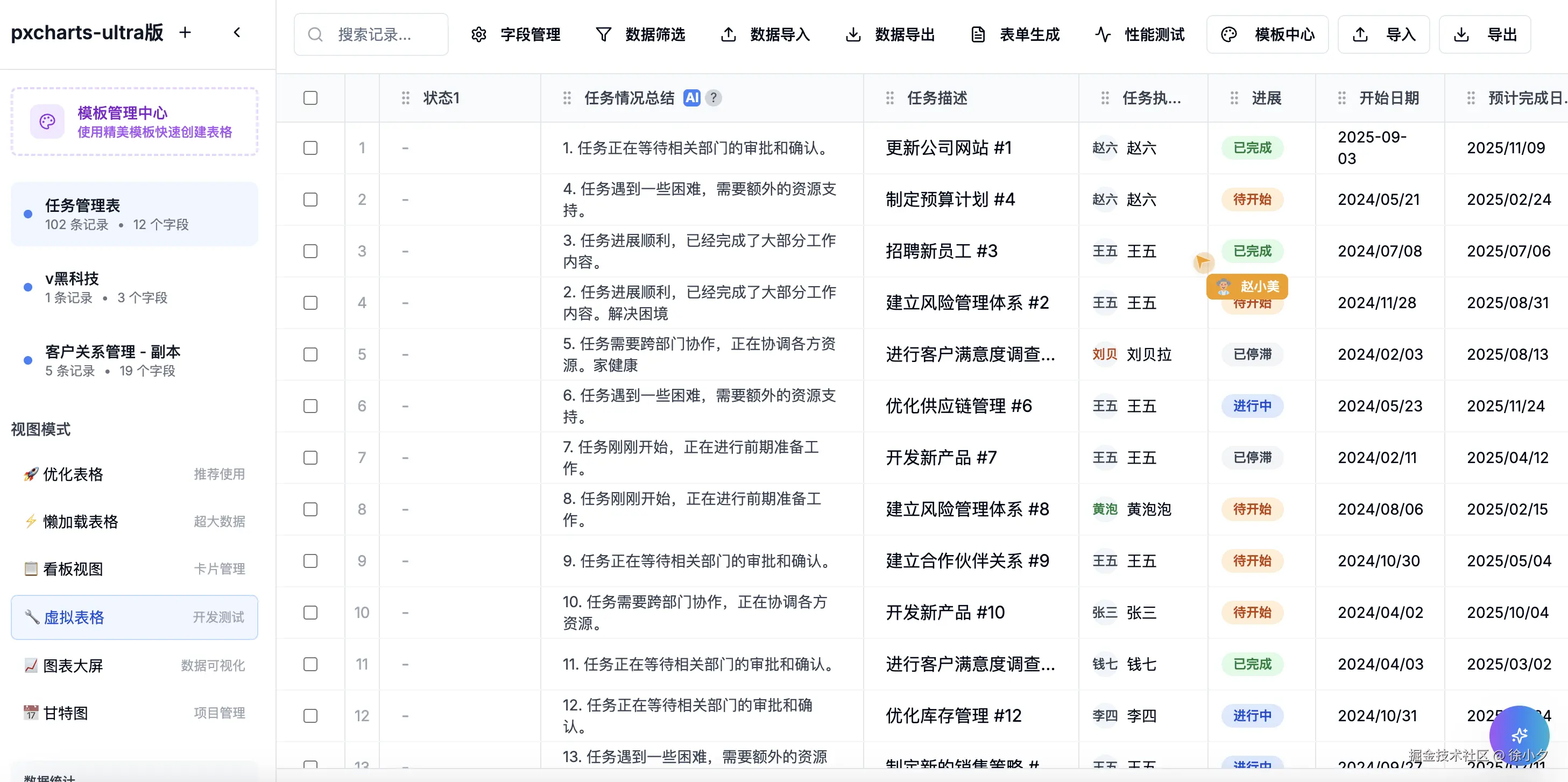The image size is (1568, 782).
Task: Collapse sidebar with left chevron
Action: 237,33
